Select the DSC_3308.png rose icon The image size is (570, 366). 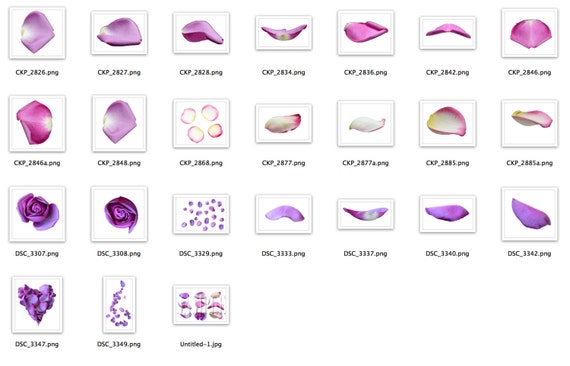(x=119, y=214)
